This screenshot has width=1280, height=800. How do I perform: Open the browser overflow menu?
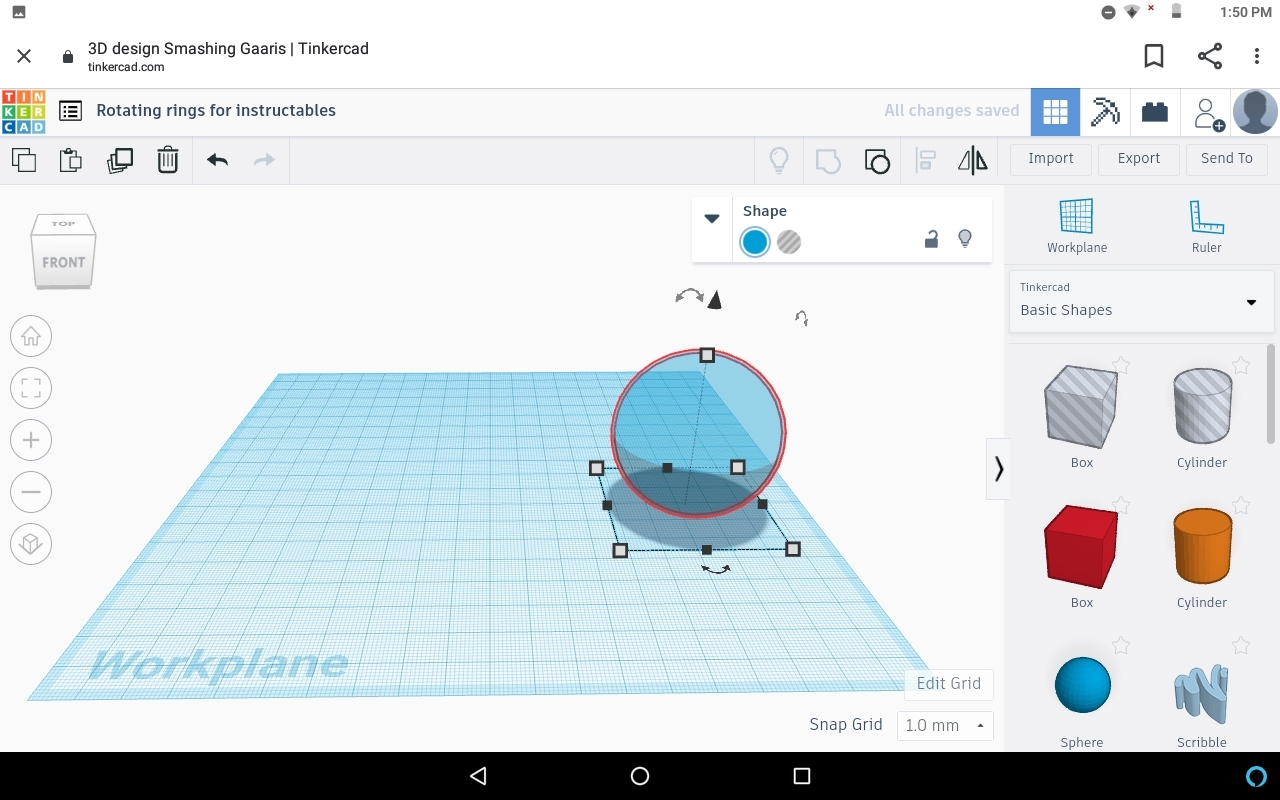tap(1257, 57)
